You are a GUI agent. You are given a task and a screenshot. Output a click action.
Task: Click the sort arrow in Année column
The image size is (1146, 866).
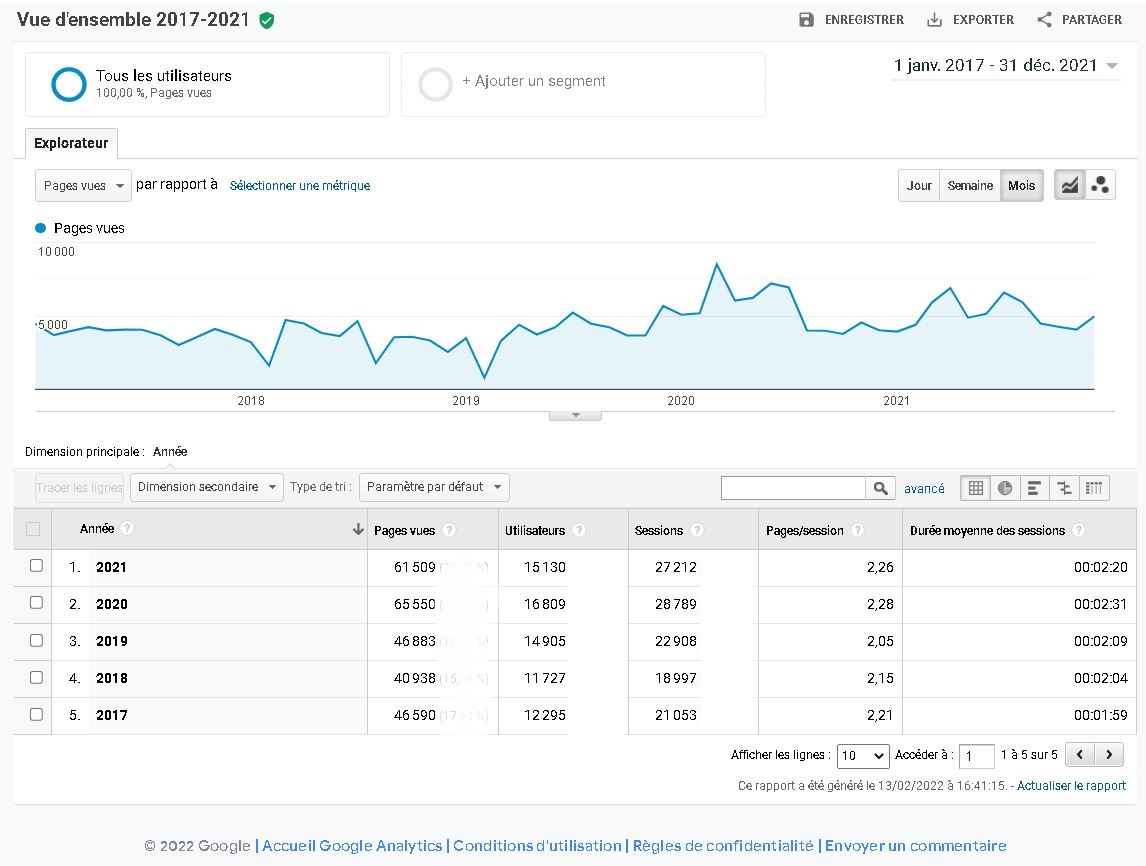click(358, 529)
